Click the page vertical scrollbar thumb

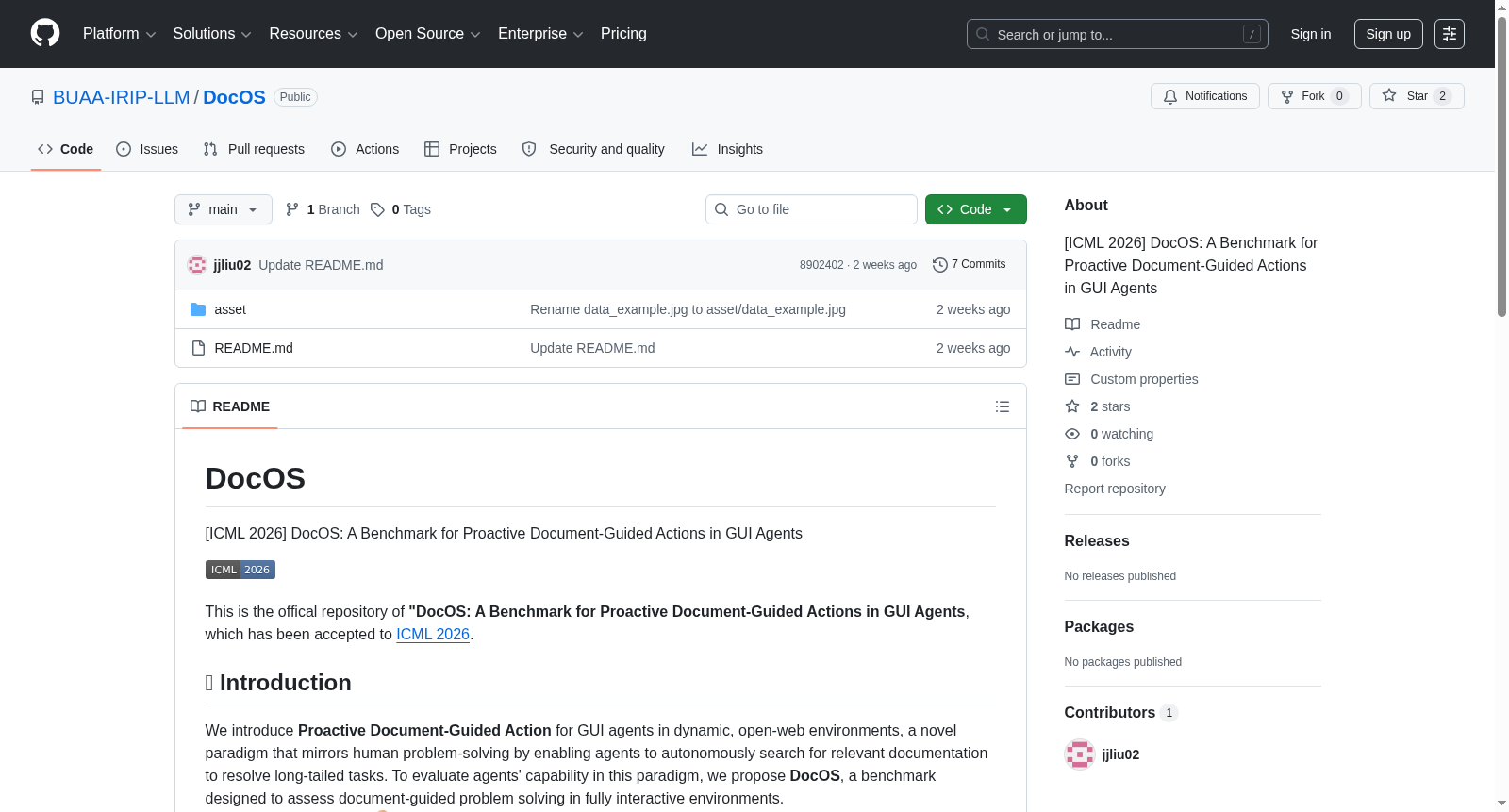point(1502,165)
